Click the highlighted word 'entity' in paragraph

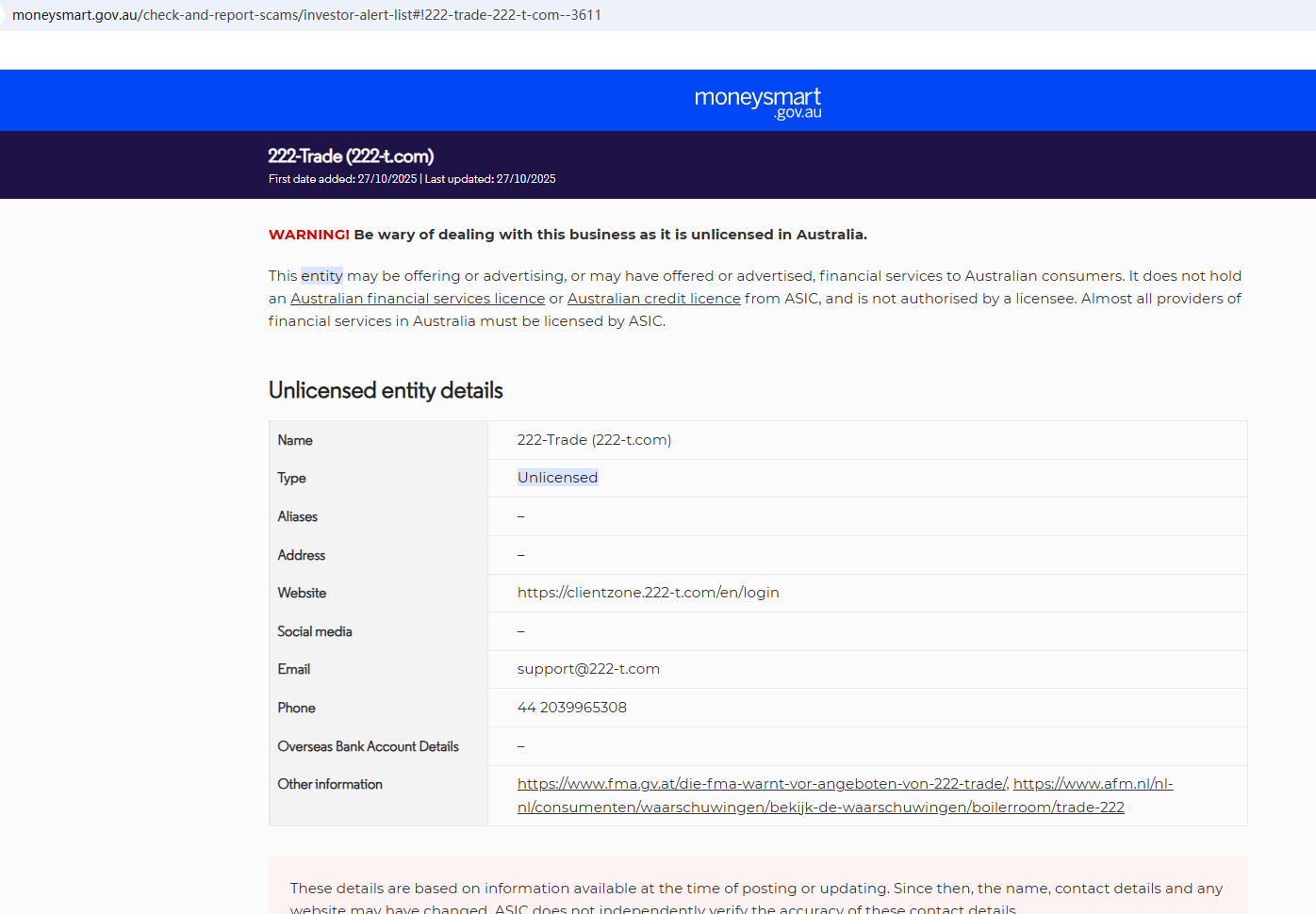321,276
